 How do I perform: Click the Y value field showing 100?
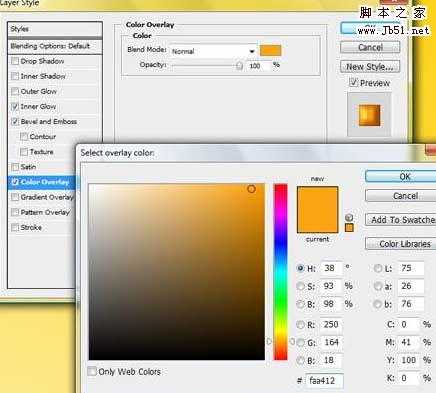tap(409, 360)
